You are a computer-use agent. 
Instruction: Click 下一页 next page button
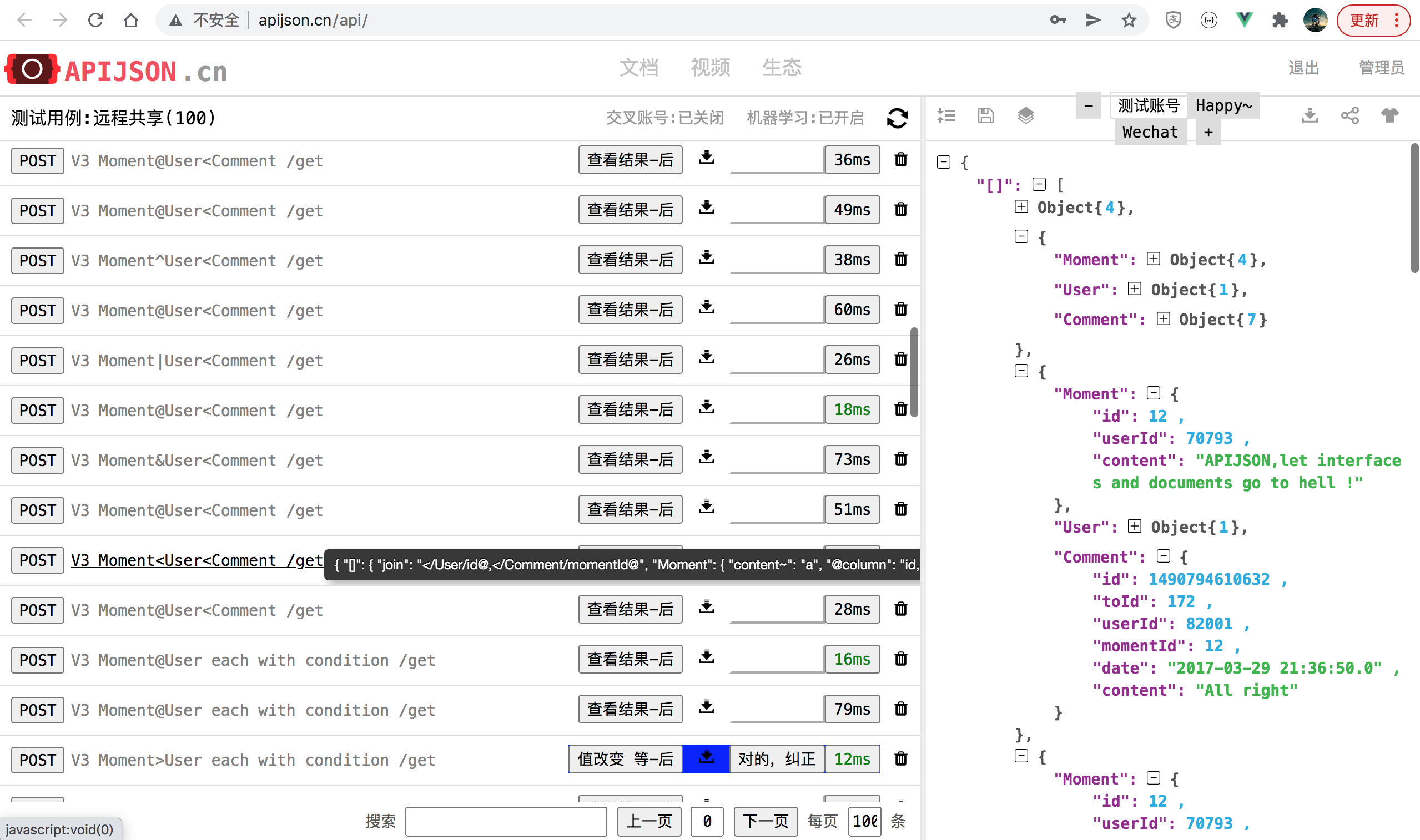pyautogui.click(x=765, y=821)
